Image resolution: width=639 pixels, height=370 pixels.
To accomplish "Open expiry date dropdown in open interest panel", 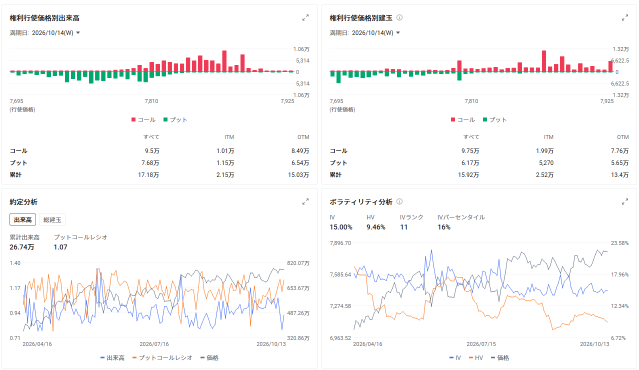I will coord(365,33).
